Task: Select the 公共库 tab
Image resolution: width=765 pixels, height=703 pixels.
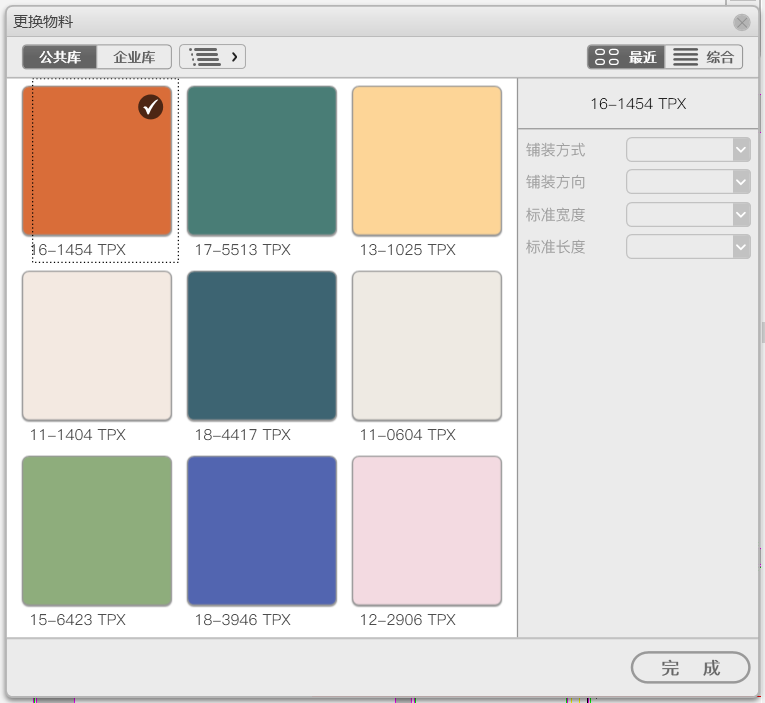Action: click(x=60, y=57)
